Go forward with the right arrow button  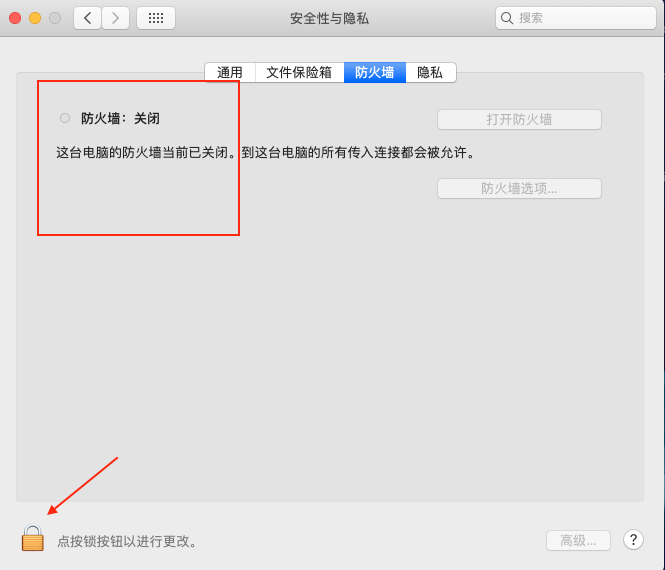point(115,18)
